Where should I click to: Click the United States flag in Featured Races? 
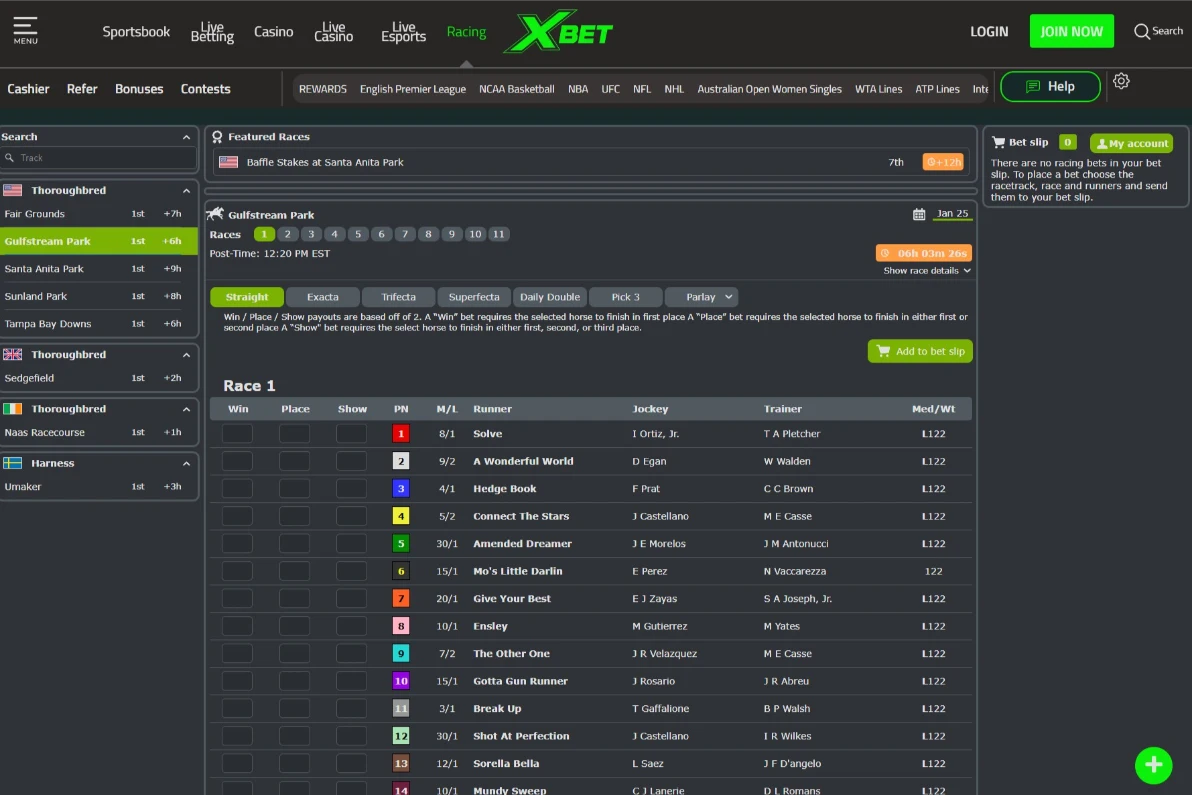click(229, 162)
